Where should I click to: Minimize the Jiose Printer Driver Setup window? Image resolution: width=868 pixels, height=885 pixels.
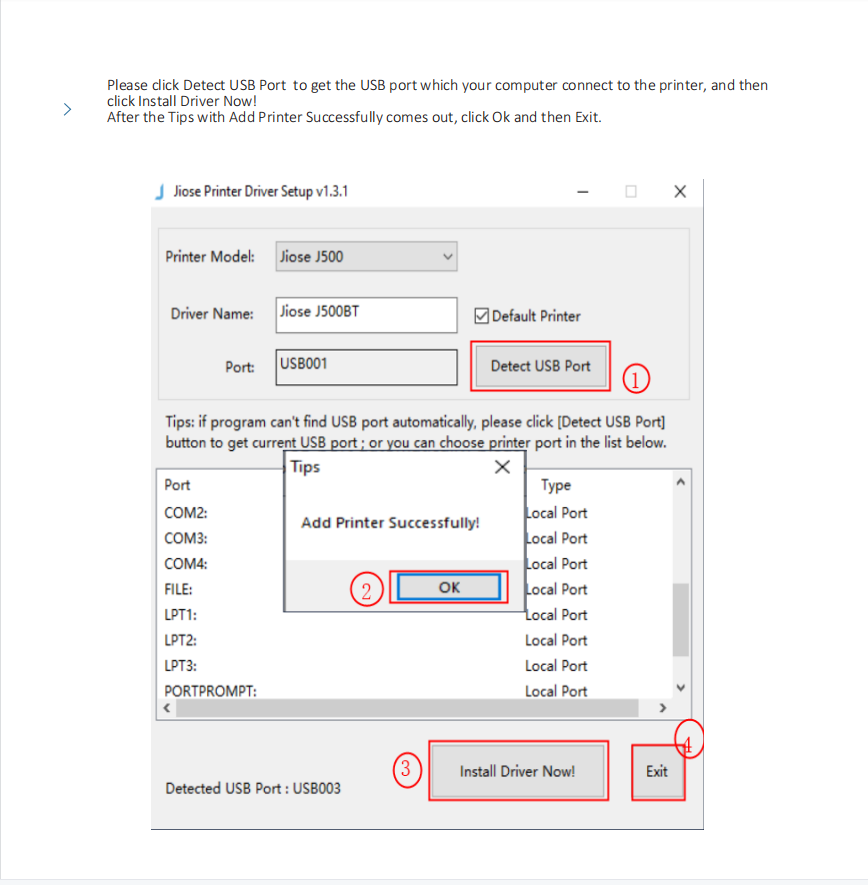coord(583,192)
